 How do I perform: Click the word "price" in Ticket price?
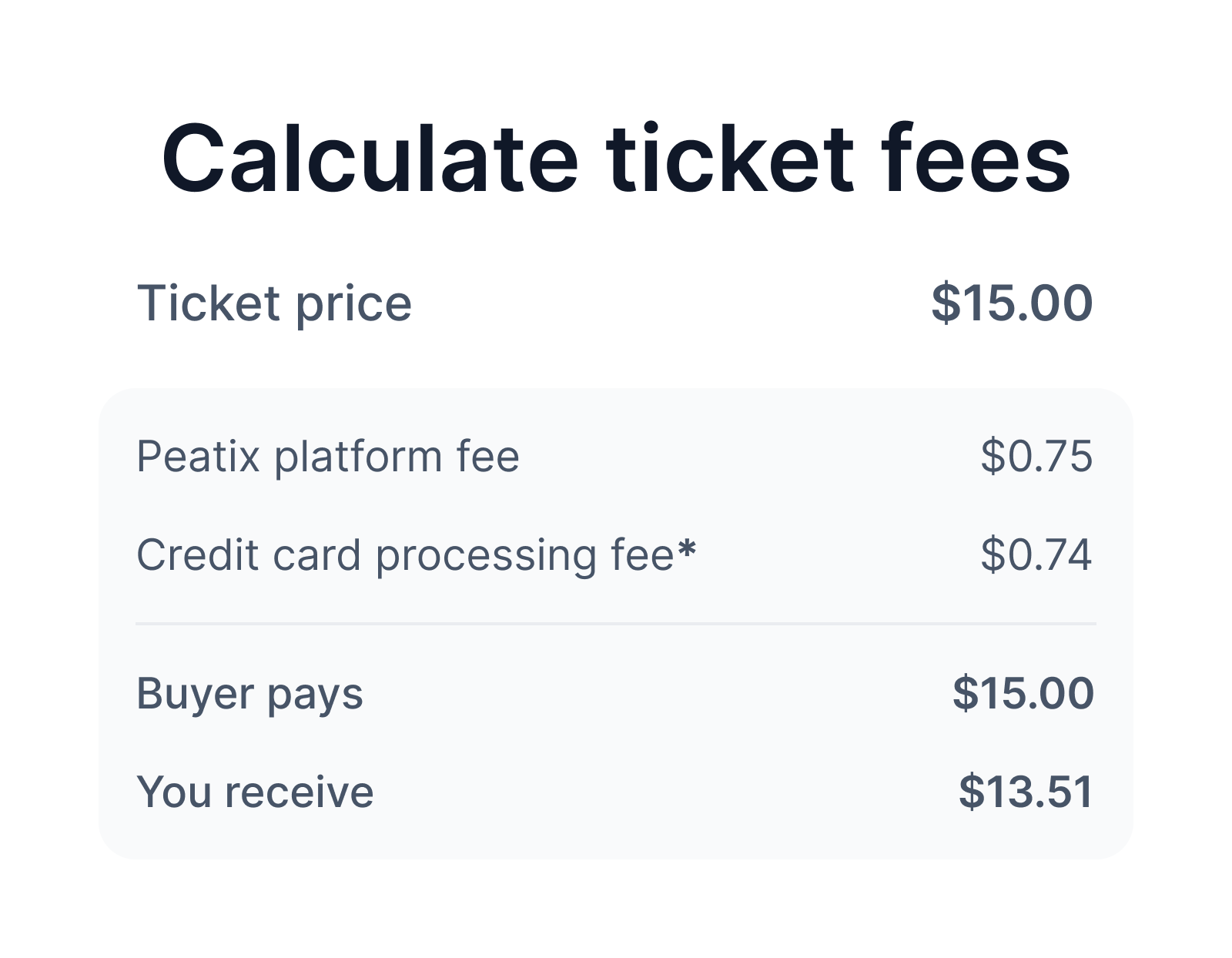353,305
